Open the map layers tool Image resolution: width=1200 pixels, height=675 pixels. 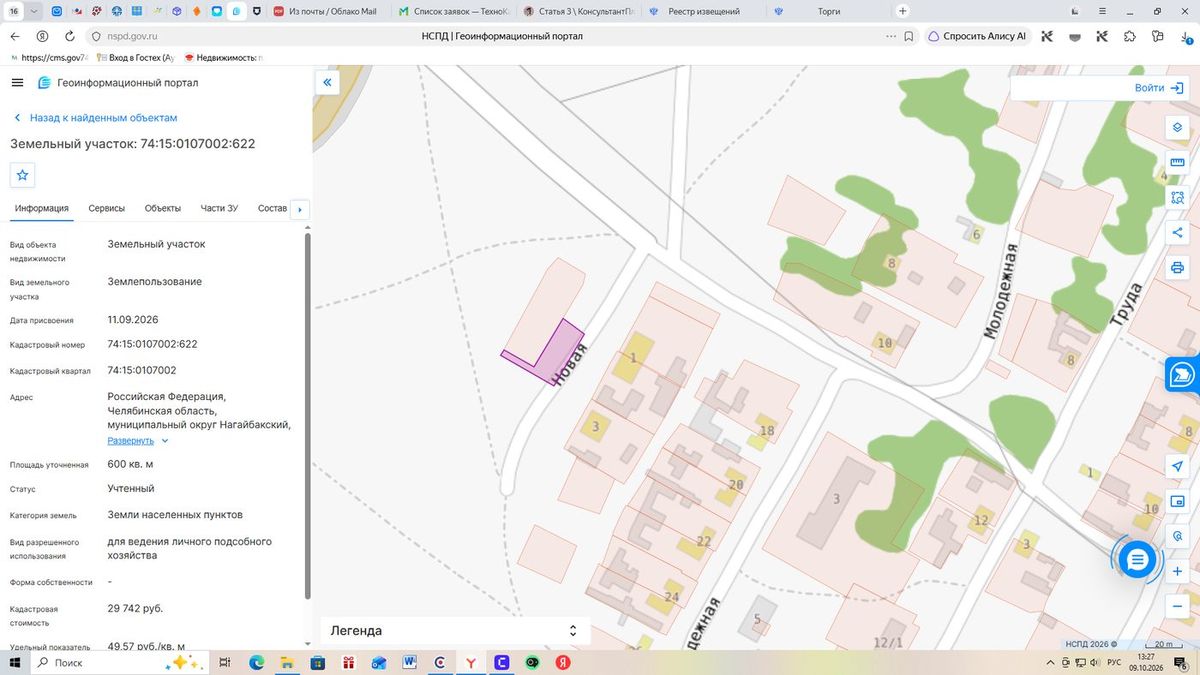click(1177, 128)
